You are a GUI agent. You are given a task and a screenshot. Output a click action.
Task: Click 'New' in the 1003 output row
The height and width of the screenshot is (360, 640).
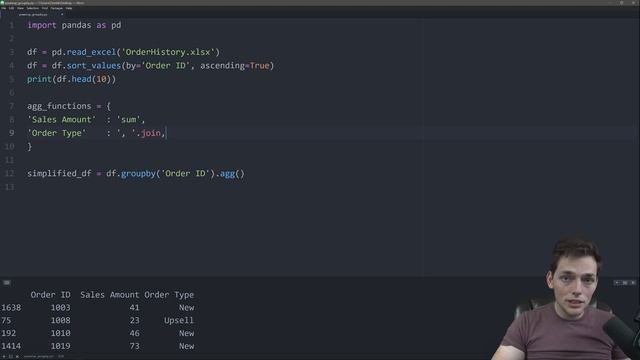point(187,307)
